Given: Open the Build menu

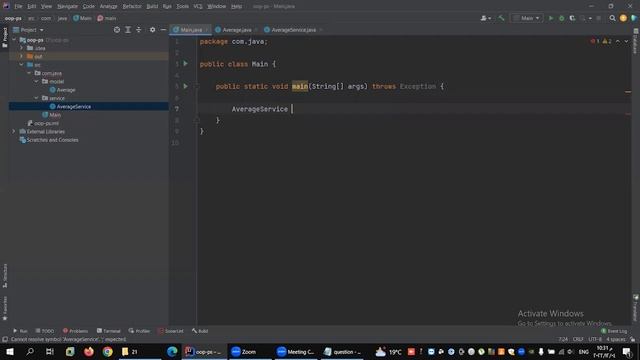Looking at the screenshot, I should tap(152, 7).
